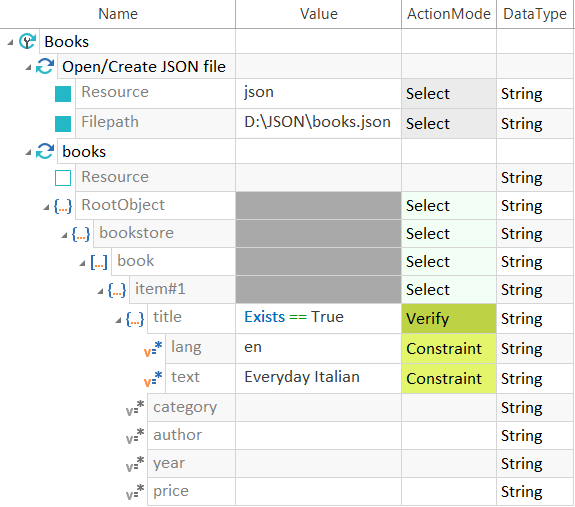Click the ActionMode column header
Image resolution: width=575 pixels, height=507 pixels.
click(x=449, y=14)
